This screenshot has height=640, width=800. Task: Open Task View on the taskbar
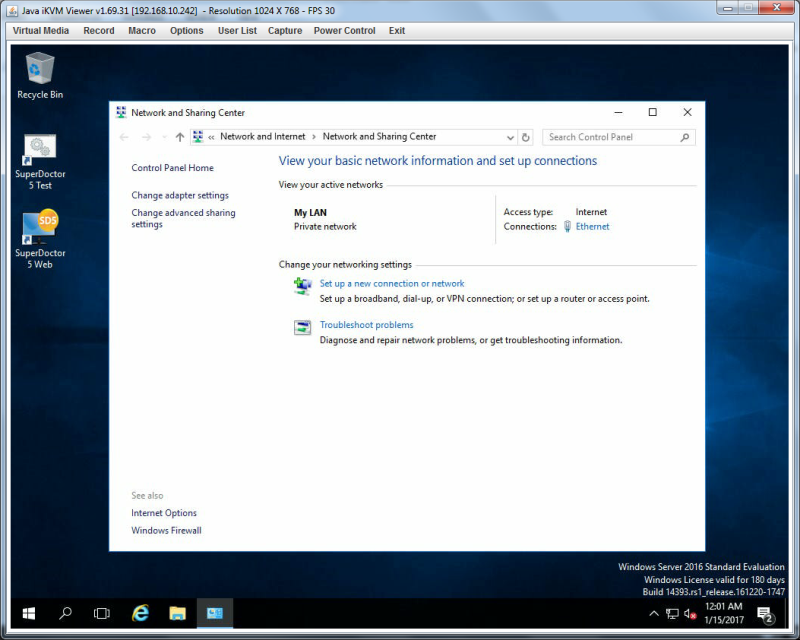(x=102, y=613)
